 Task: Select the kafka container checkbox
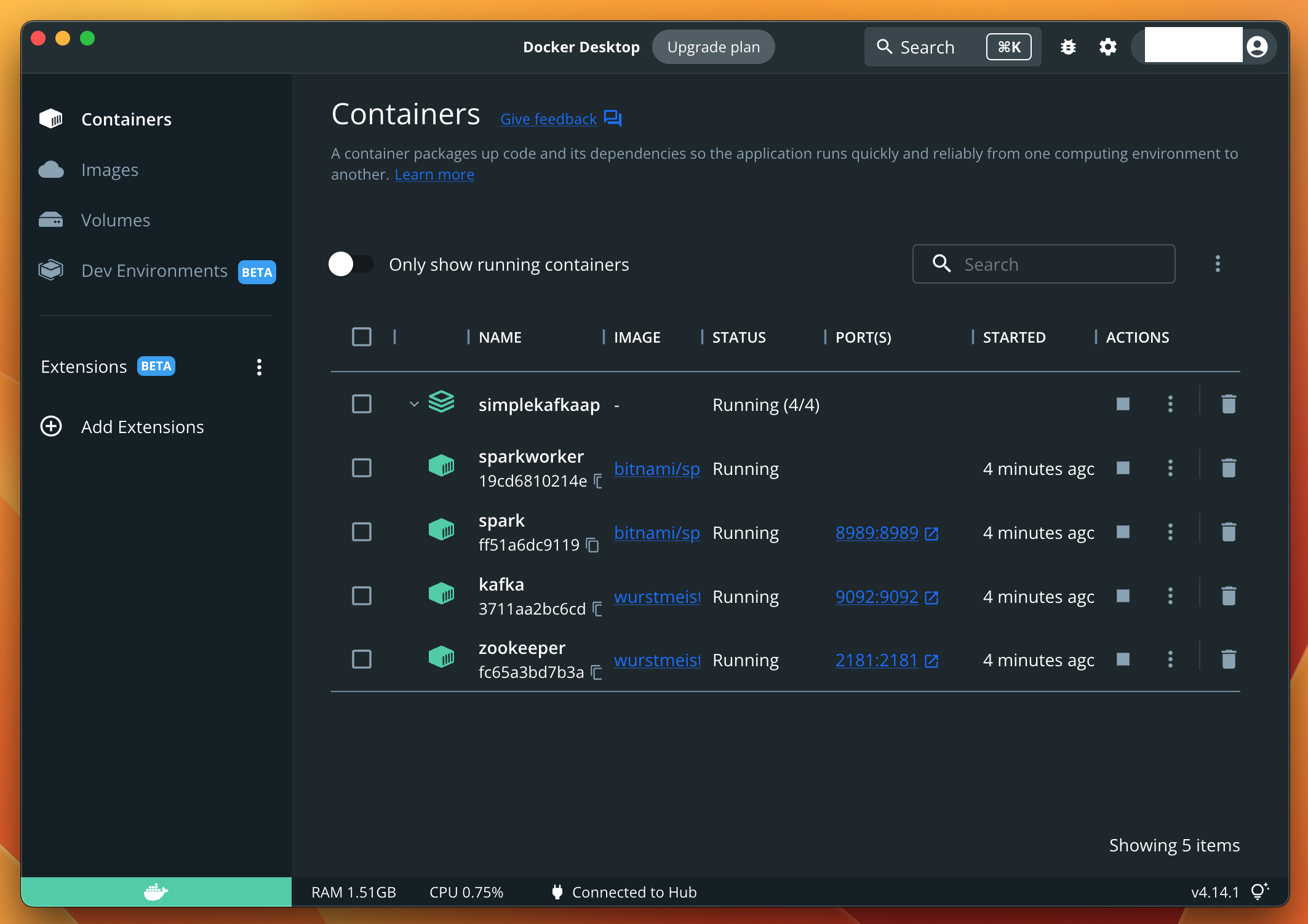click(x=362, y=595)
